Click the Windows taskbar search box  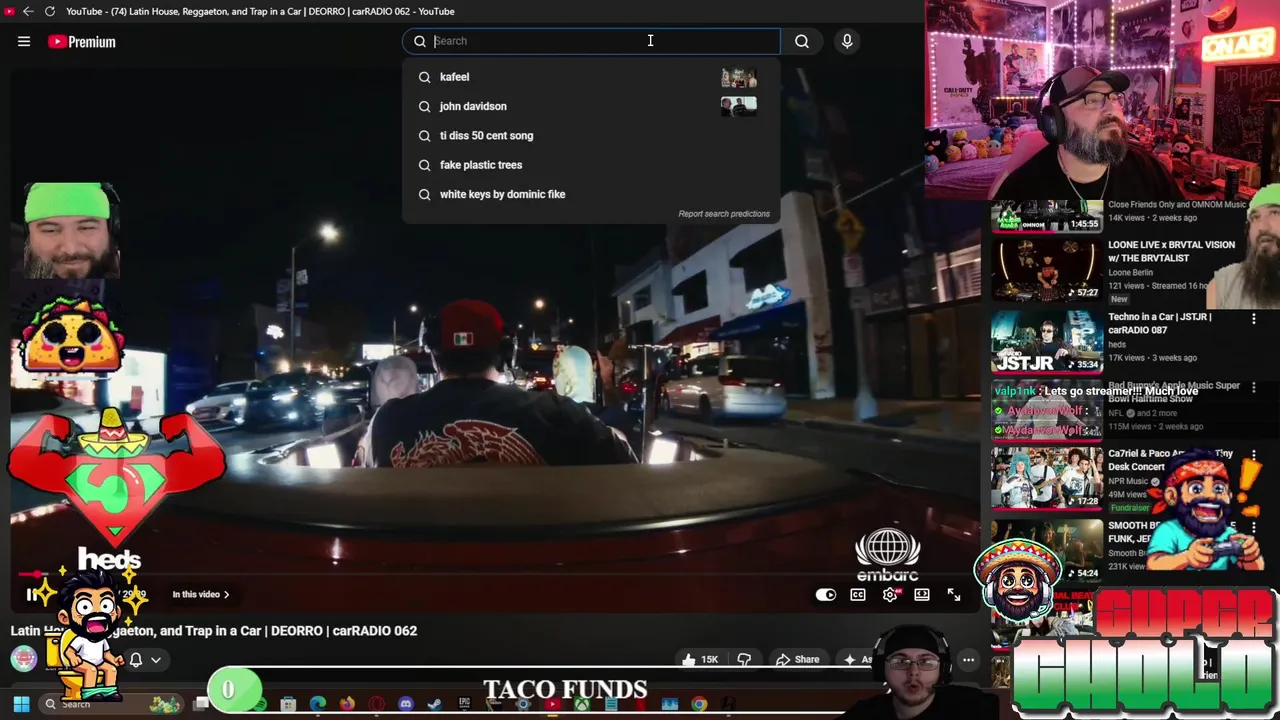(x=110, y=704)
